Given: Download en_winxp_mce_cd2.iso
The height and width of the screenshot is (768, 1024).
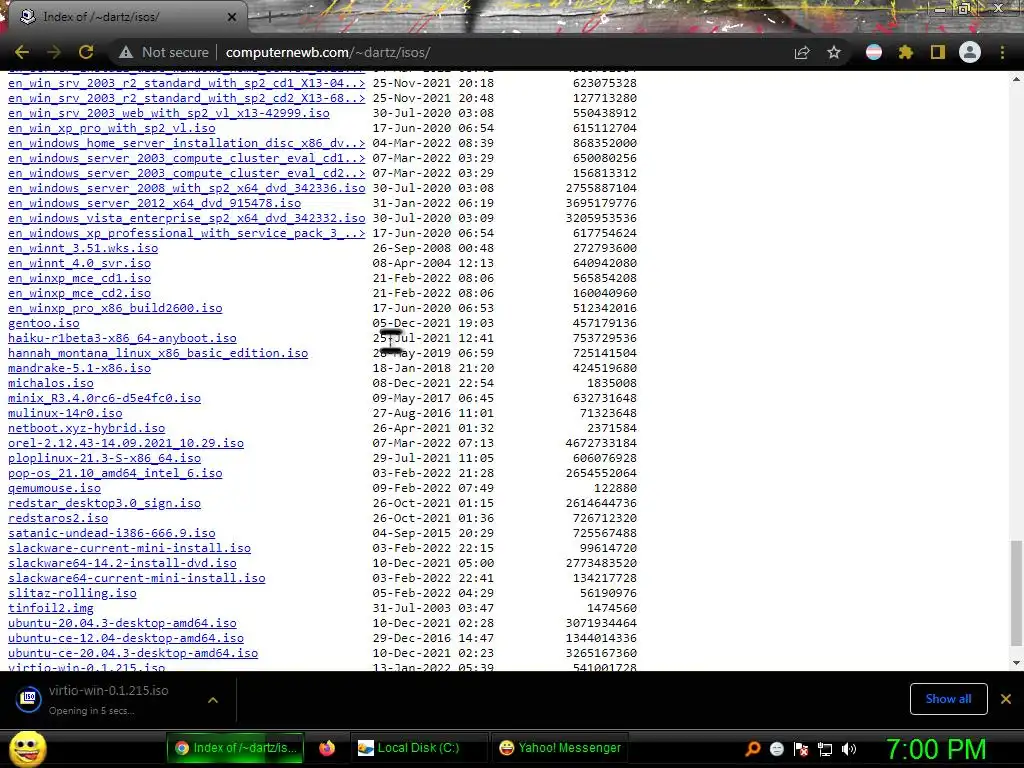Looking at the screenshot, I should click(79, 293).
